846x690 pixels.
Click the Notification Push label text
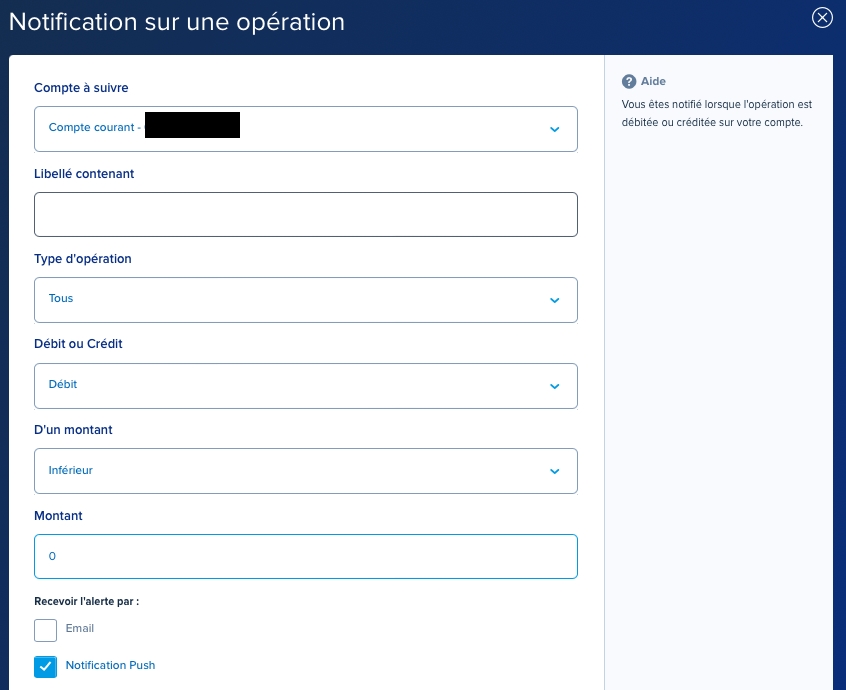pyautogui.click(x=110, y=666)
